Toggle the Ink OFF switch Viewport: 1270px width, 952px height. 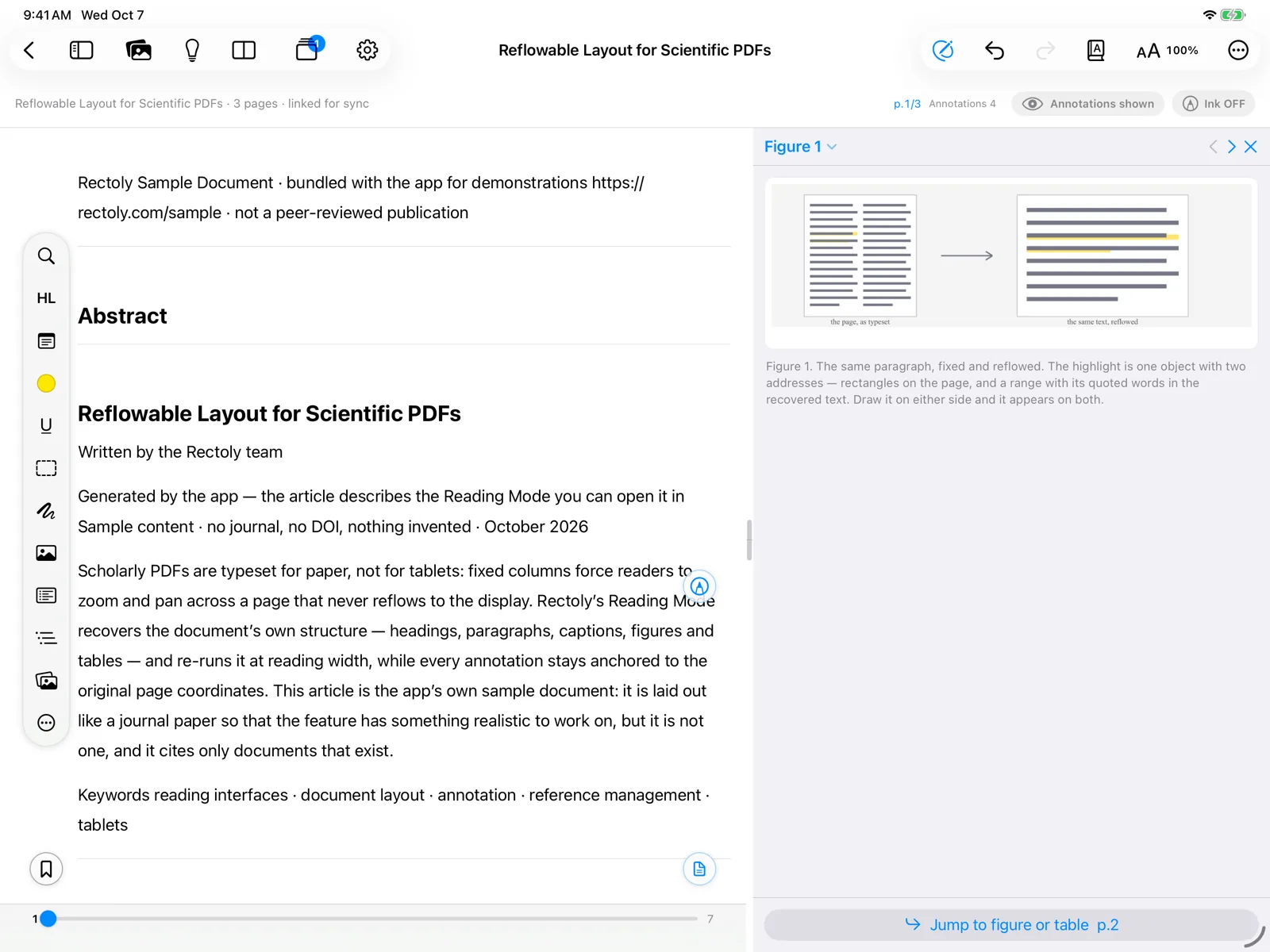(x=1214, y=104)
